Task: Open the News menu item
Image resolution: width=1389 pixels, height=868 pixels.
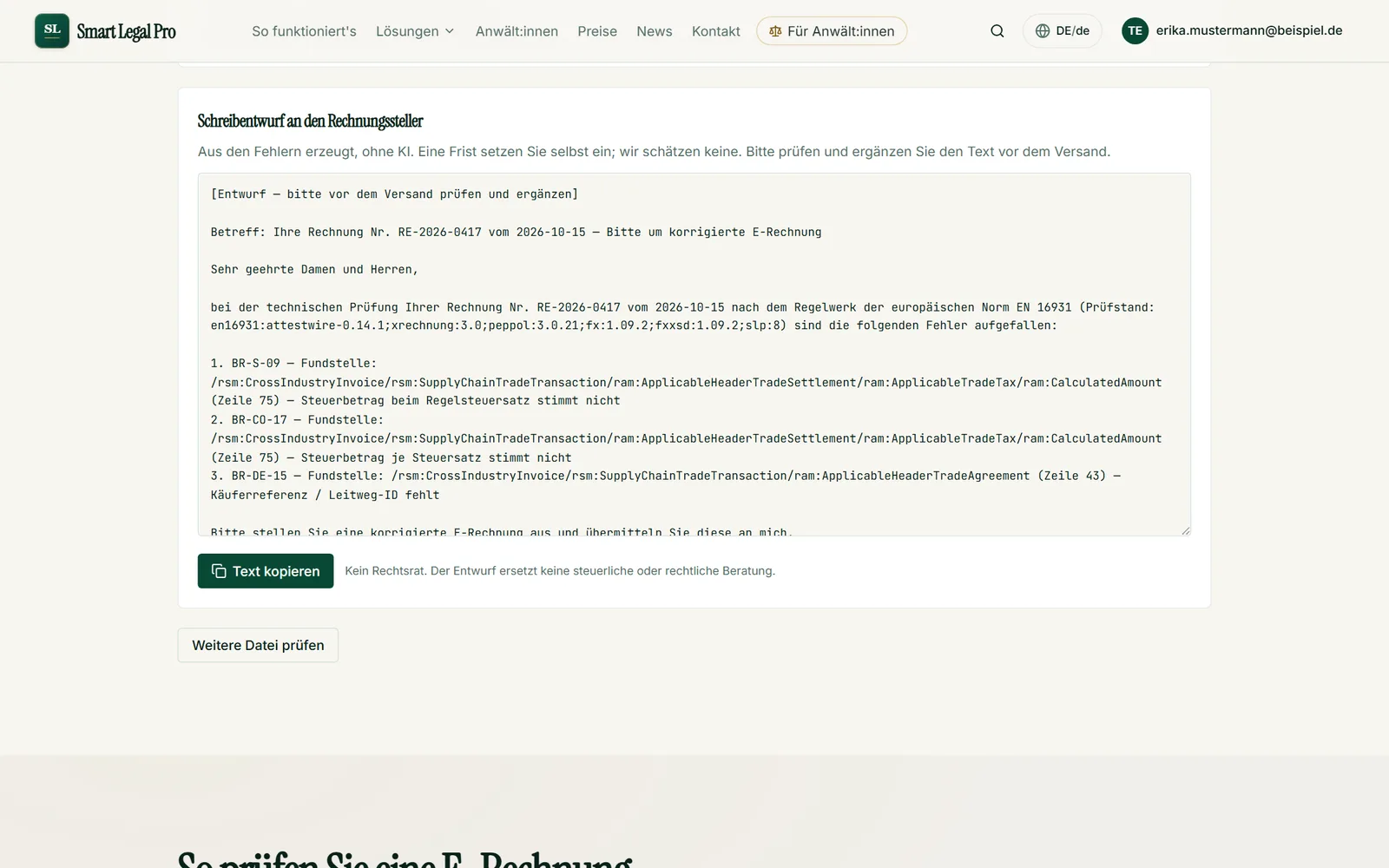Action: [x=655, y=31]
